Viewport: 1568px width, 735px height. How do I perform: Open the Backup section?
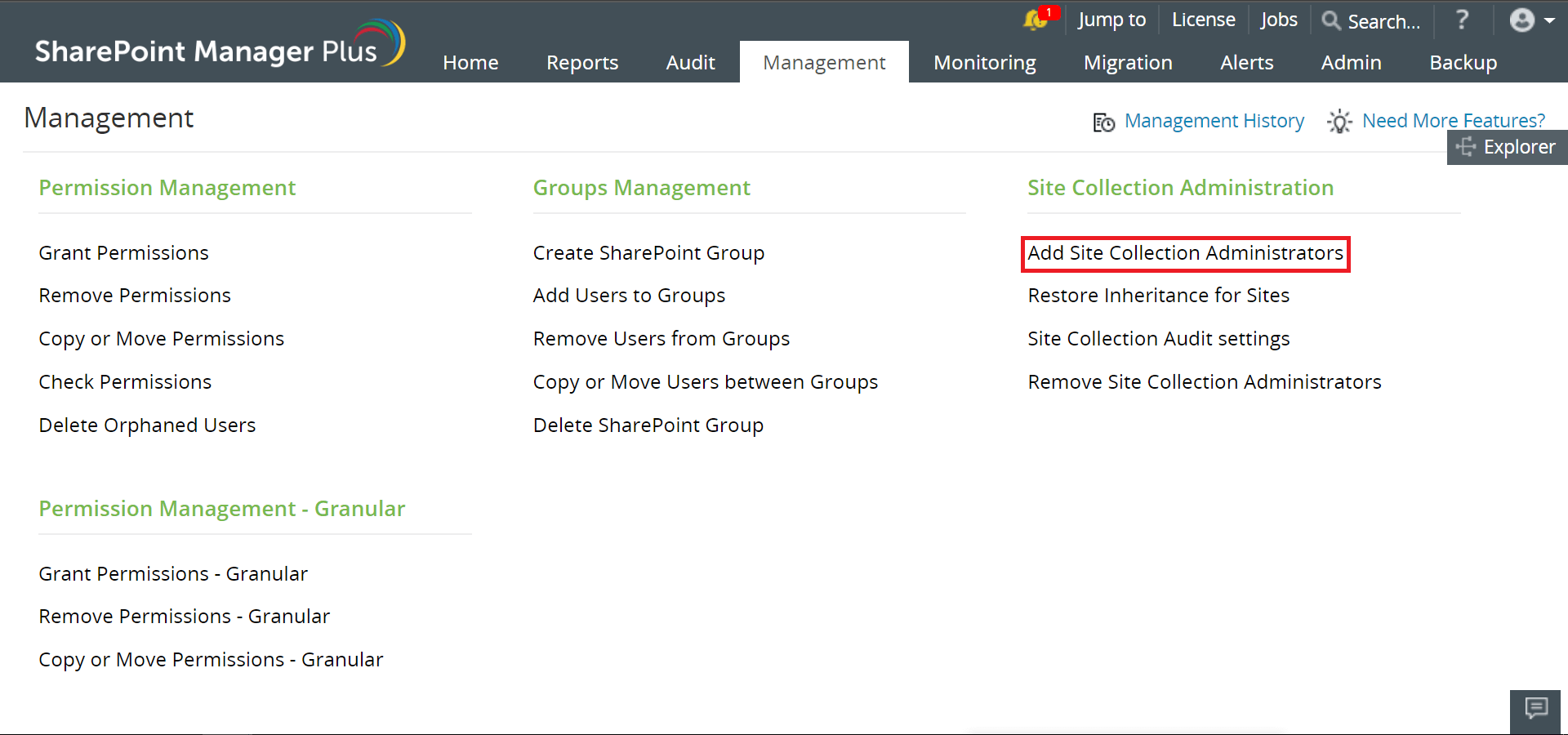click(1463, 62)
